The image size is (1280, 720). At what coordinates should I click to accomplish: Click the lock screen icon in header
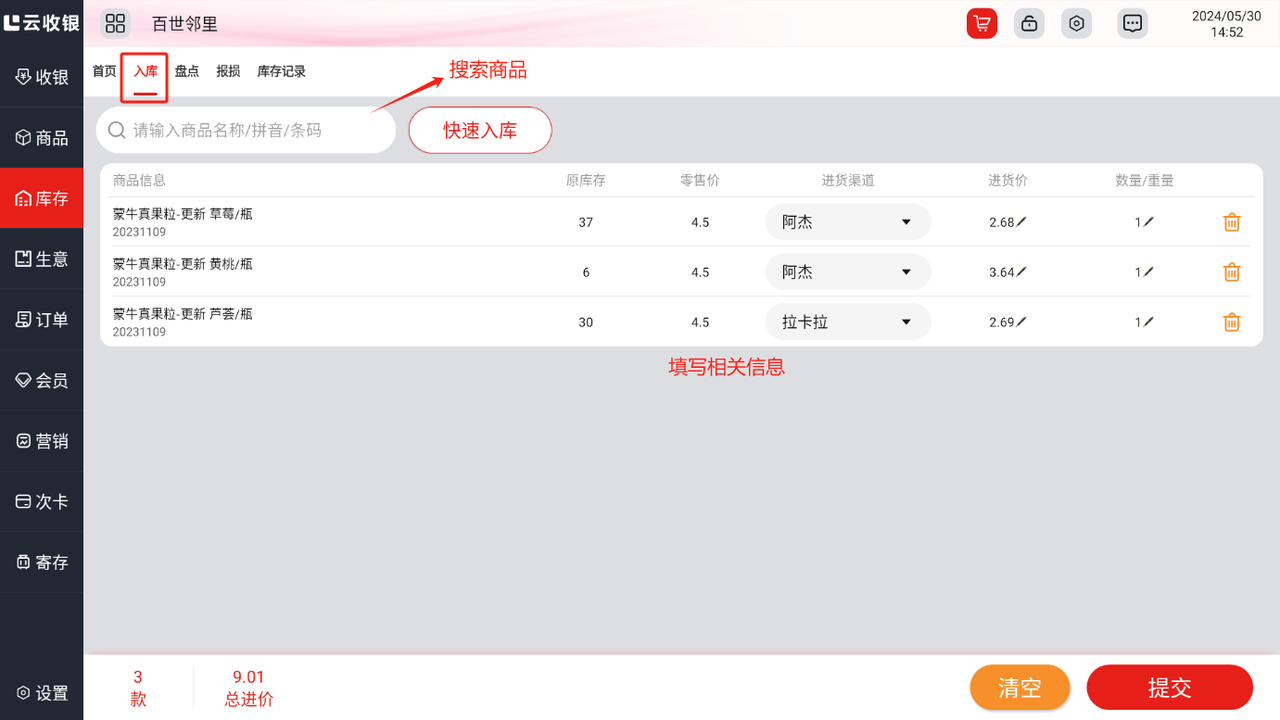1029,24
